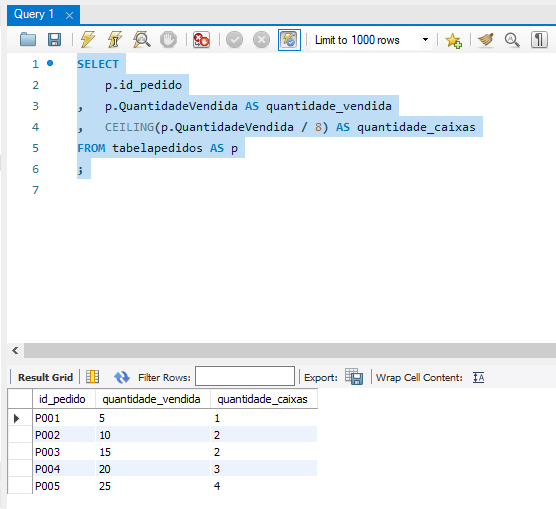556x509 pixels.
Task: Save the query as a favorite snippet
Action: click(453, 40)
